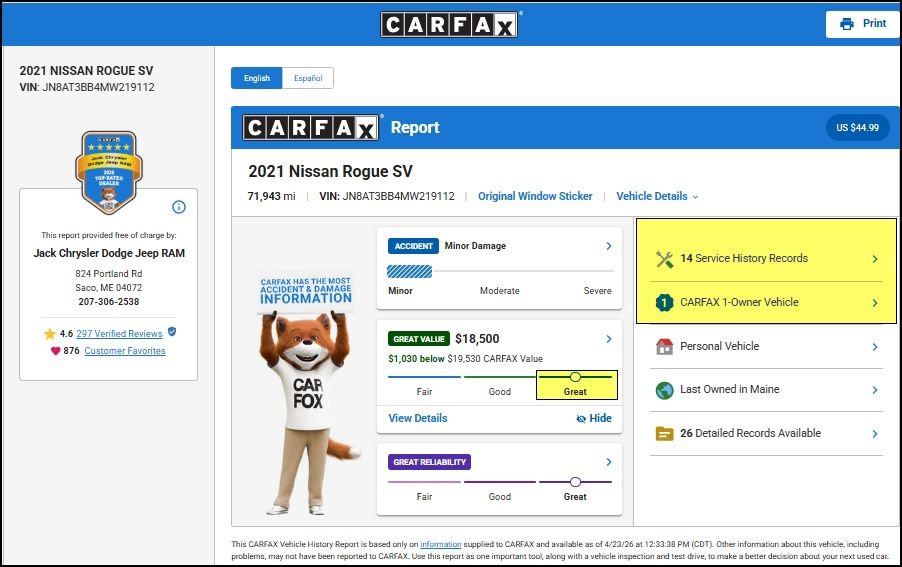Click the $18,500 price text

point(477,339)
